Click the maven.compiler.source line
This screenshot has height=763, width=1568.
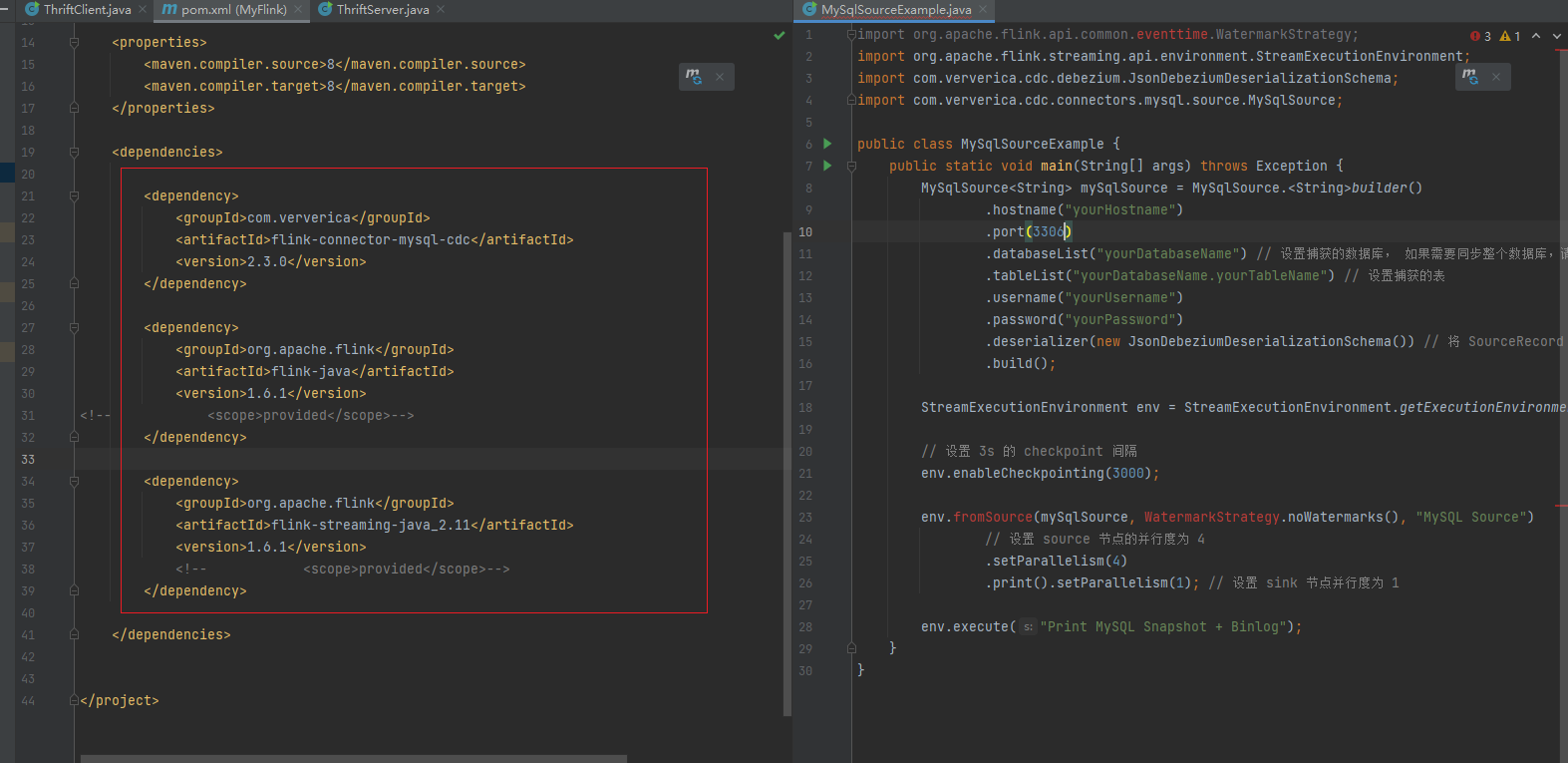tap(335, 65)
